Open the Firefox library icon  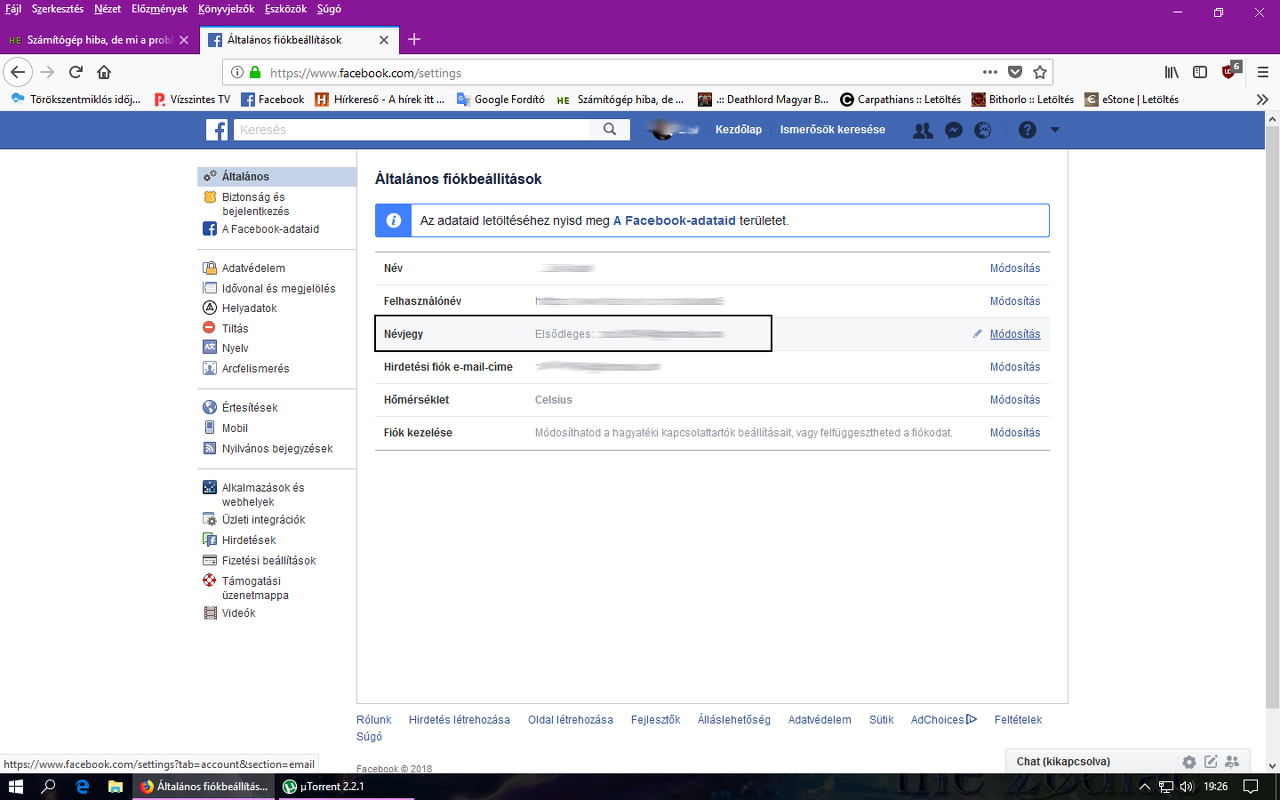[x=1171, y=72]
